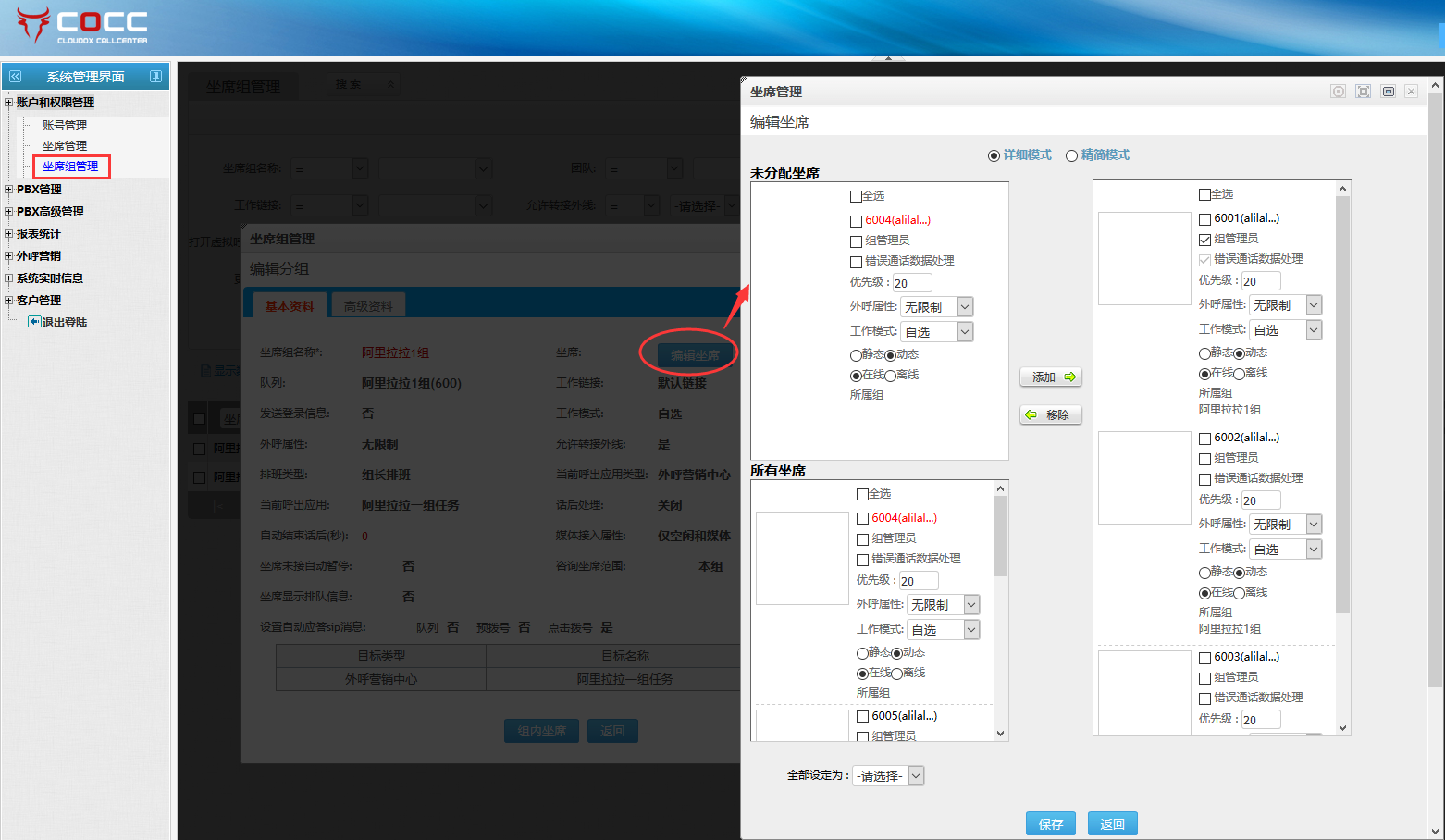Uncheck 组管理员 for agent 6001

pyautogui.click(x=1204, y=240)
